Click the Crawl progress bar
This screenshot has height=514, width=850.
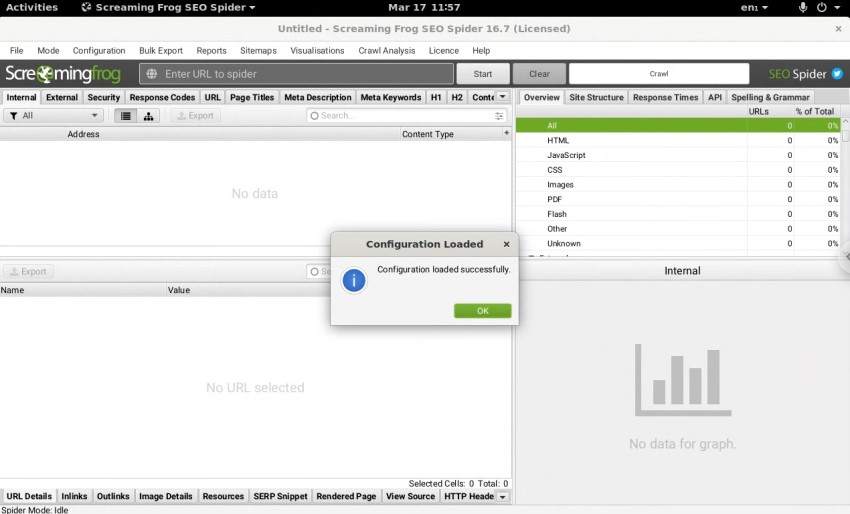pyautogui.click(x=658, y=74)
